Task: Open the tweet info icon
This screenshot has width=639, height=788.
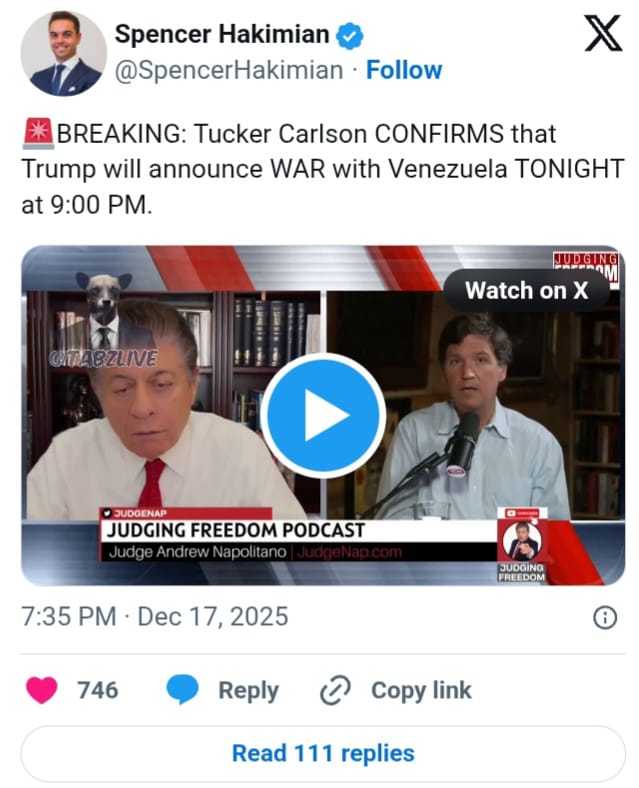Action: tap(605, 617)
